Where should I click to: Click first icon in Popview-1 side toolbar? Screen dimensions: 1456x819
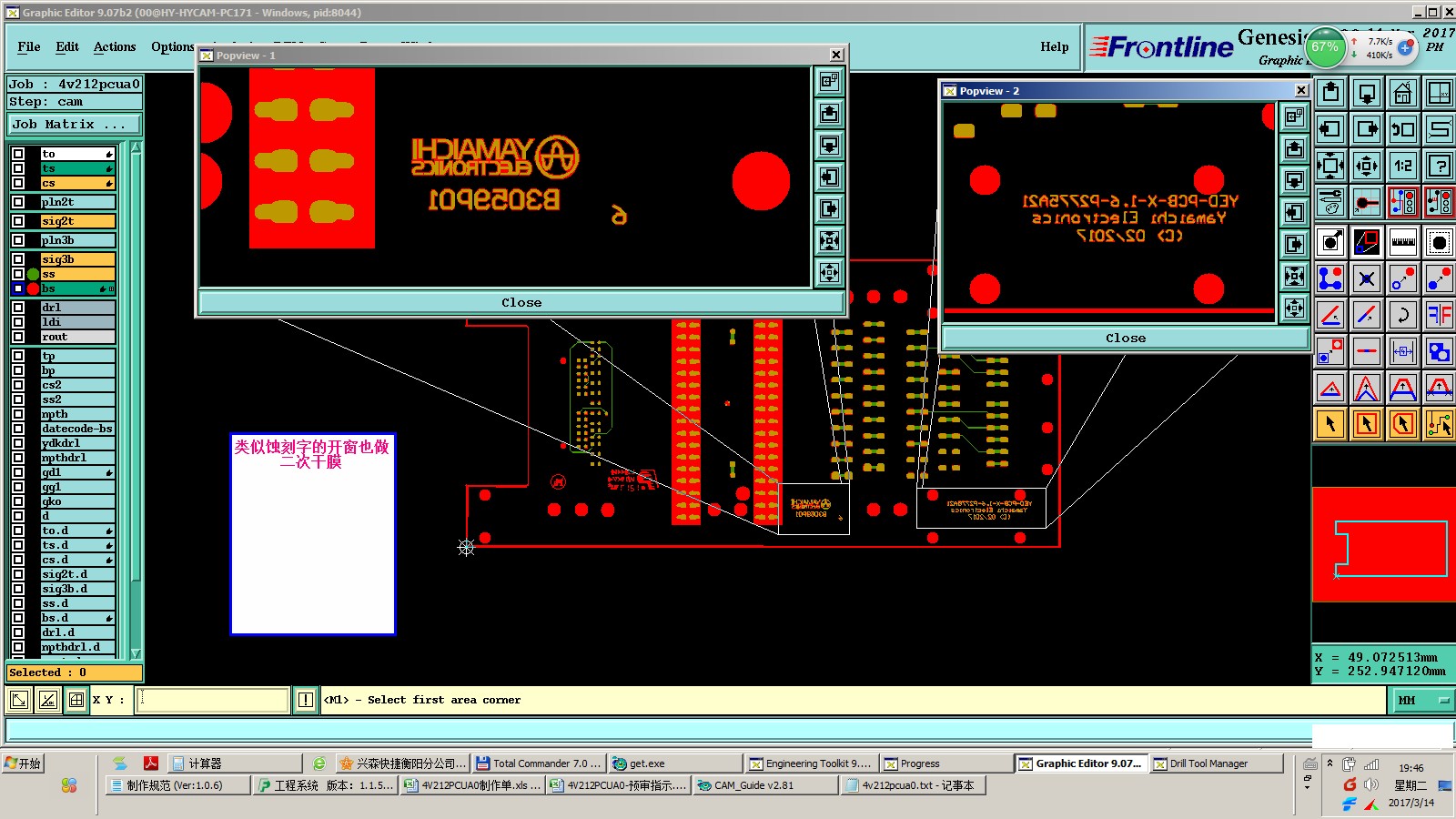pyautogui.click(x=829, y=81)
